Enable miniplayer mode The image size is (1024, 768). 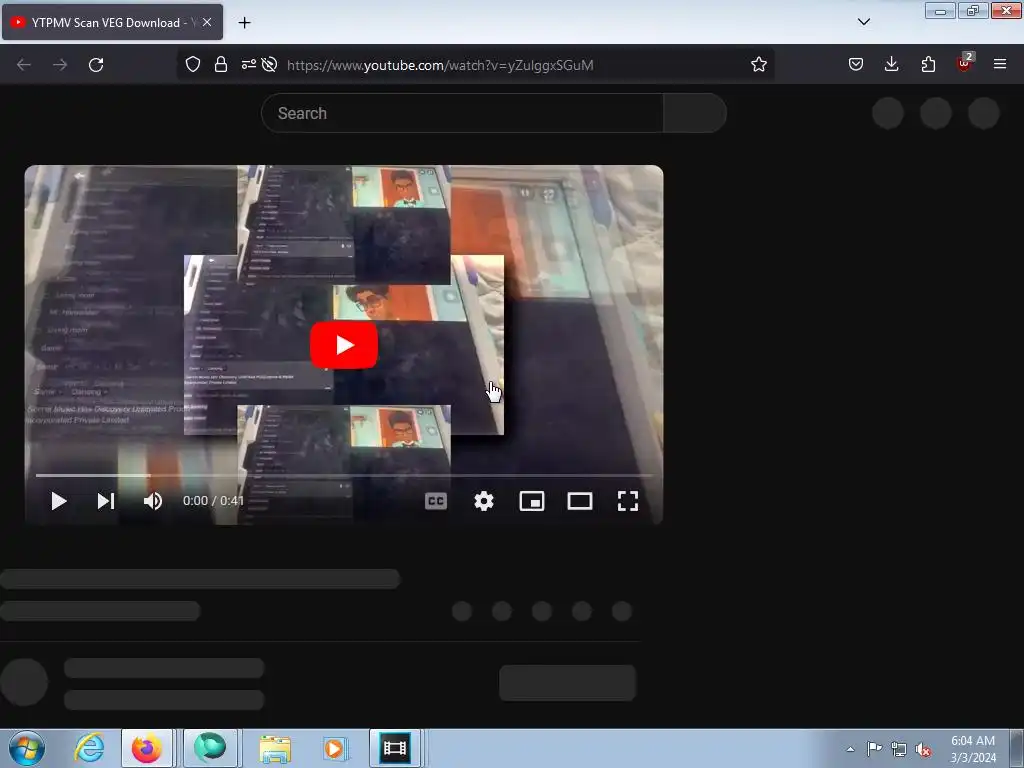point(532,501)
